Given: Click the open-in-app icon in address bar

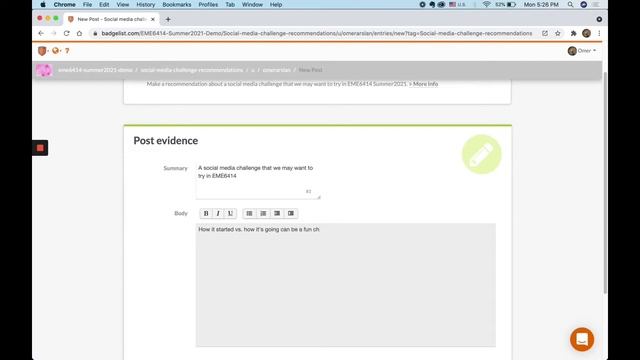Looking at the screenshot, I should [545, 33].
